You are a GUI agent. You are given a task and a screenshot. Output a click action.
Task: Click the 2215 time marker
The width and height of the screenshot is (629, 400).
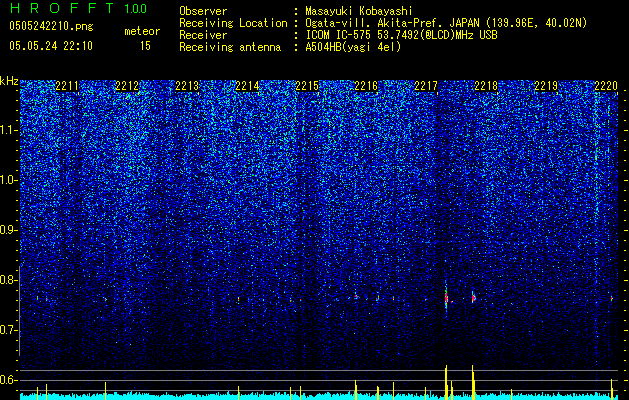click(307, 86)
